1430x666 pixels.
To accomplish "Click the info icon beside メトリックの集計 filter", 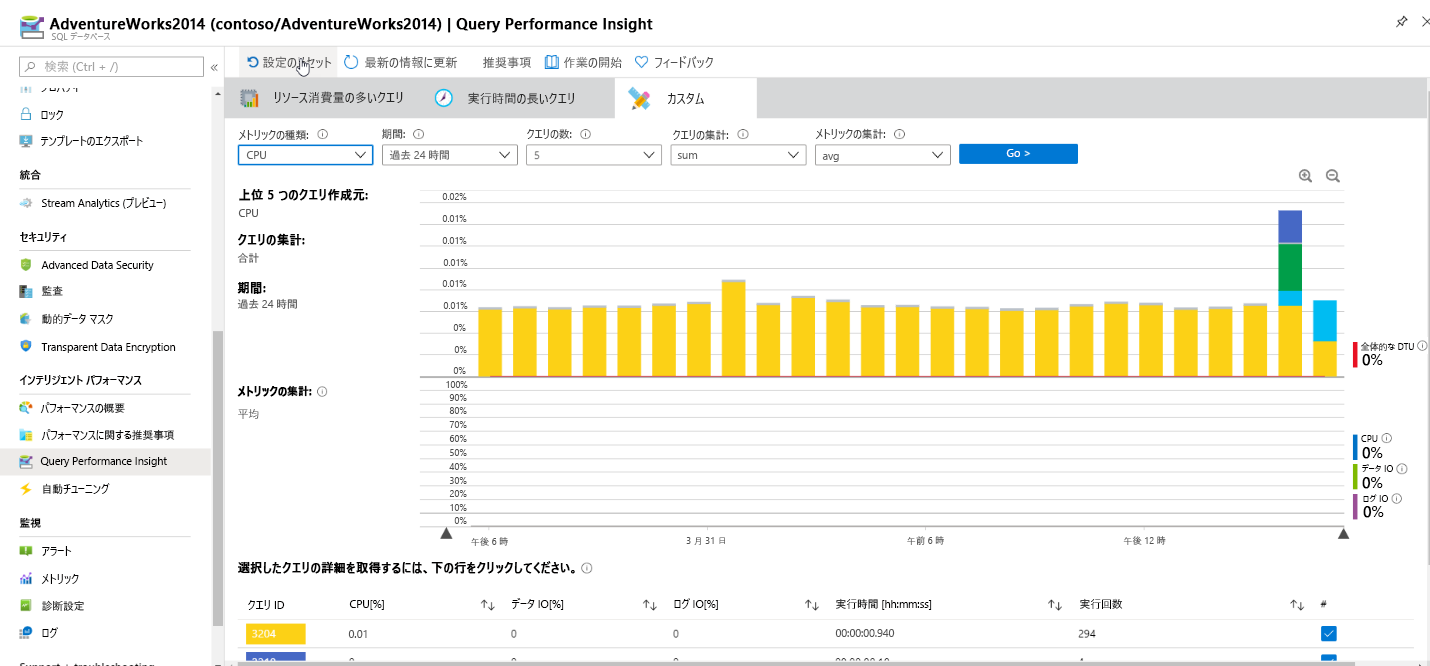I will click(x=899, y=134).
